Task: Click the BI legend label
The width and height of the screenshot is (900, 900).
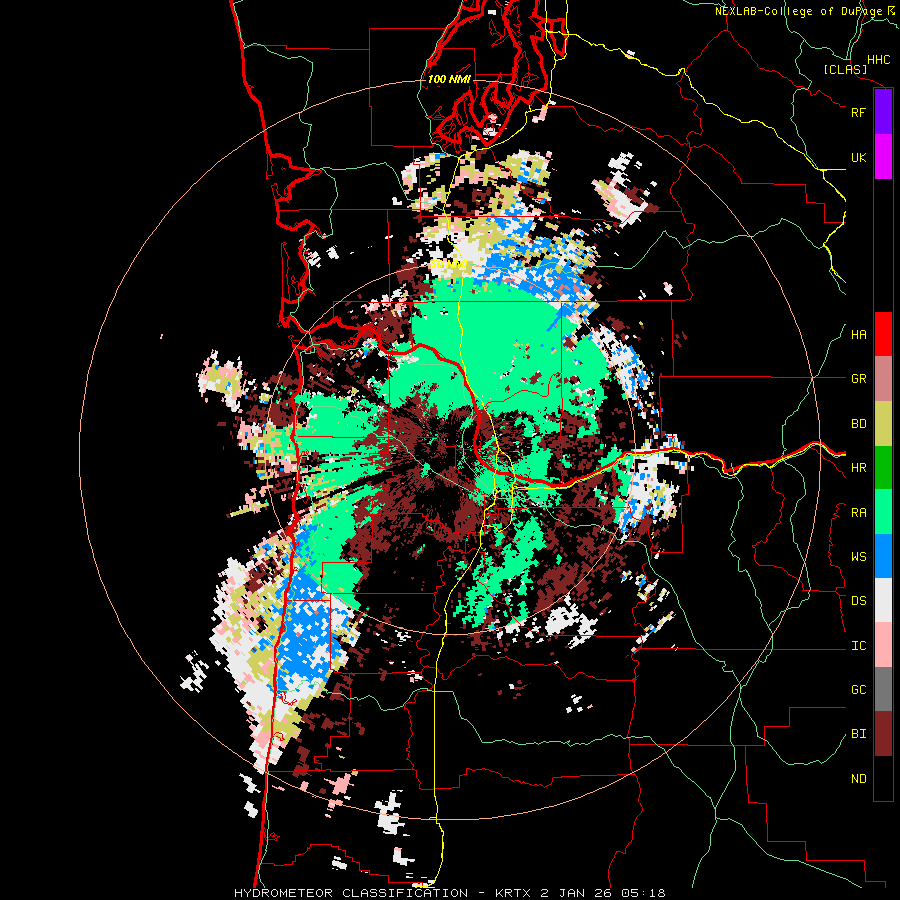Action: 858,734
